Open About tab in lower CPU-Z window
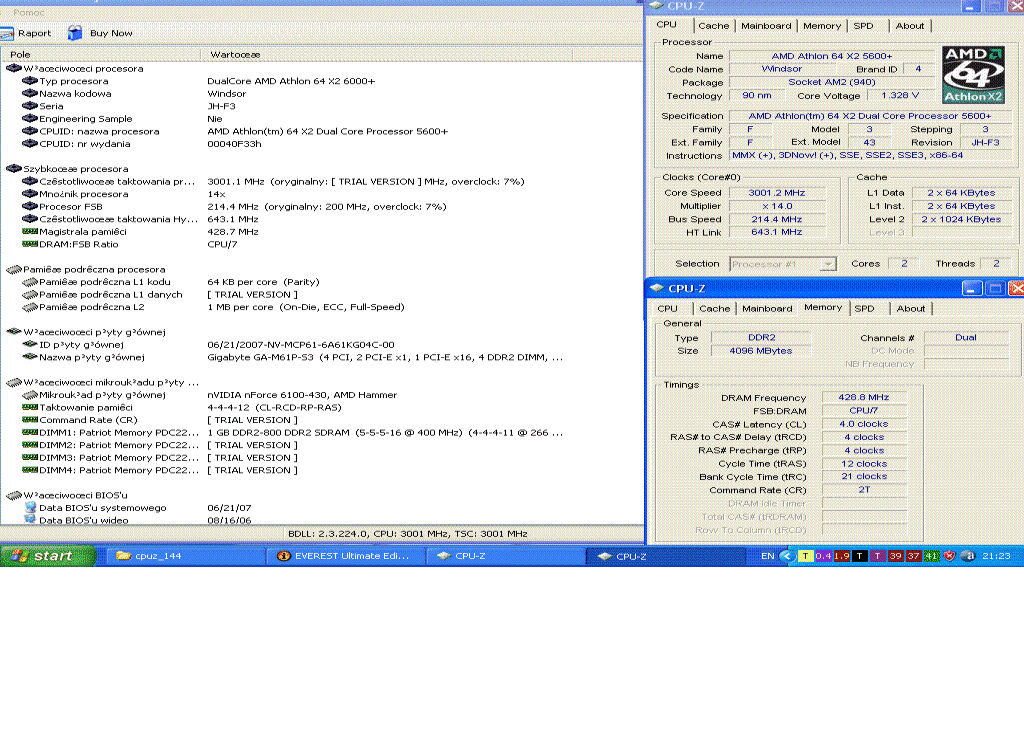This screenshot has height=756, width=1024. 910,308
